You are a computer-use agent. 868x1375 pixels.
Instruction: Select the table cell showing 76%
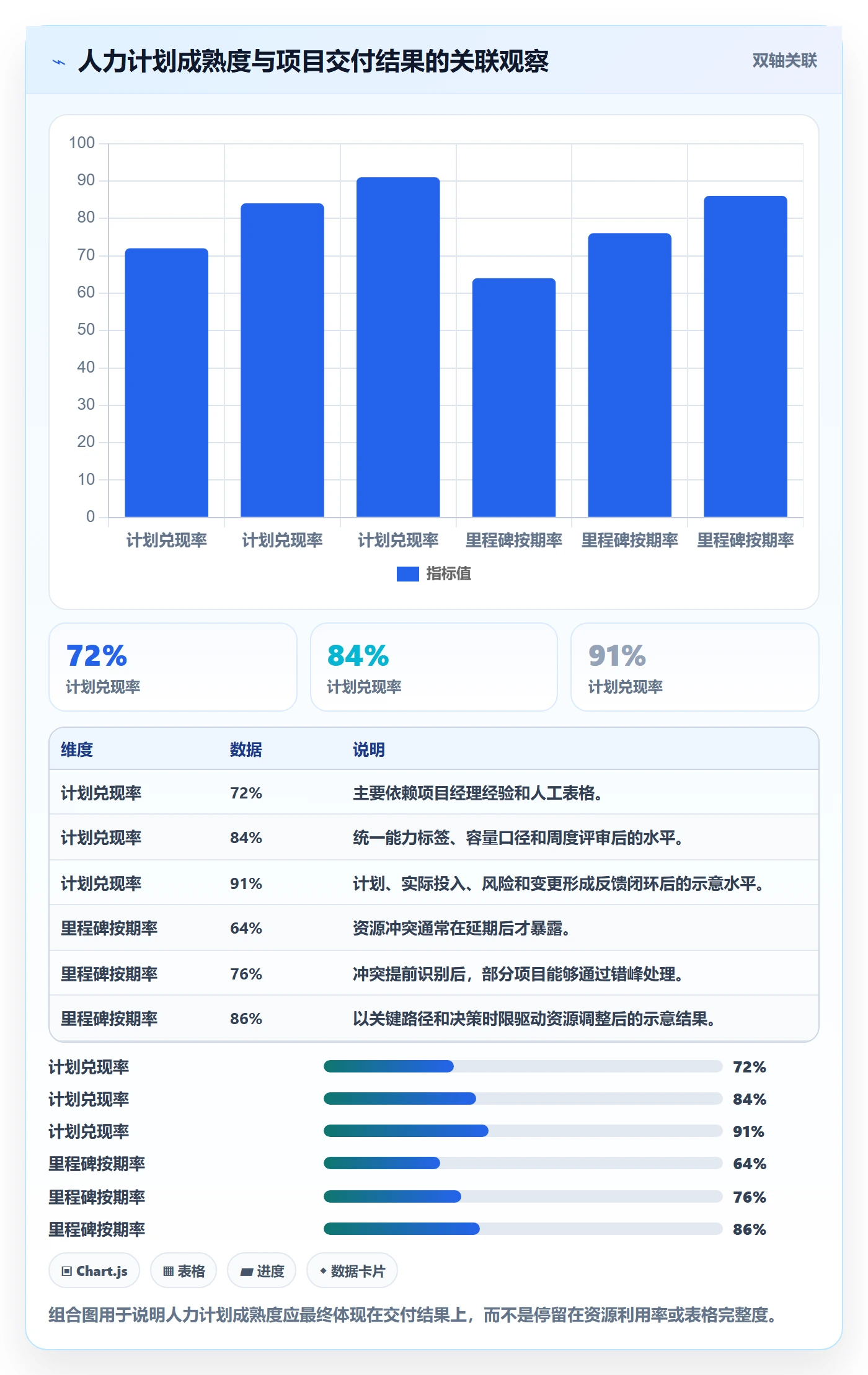click(246, 974)
